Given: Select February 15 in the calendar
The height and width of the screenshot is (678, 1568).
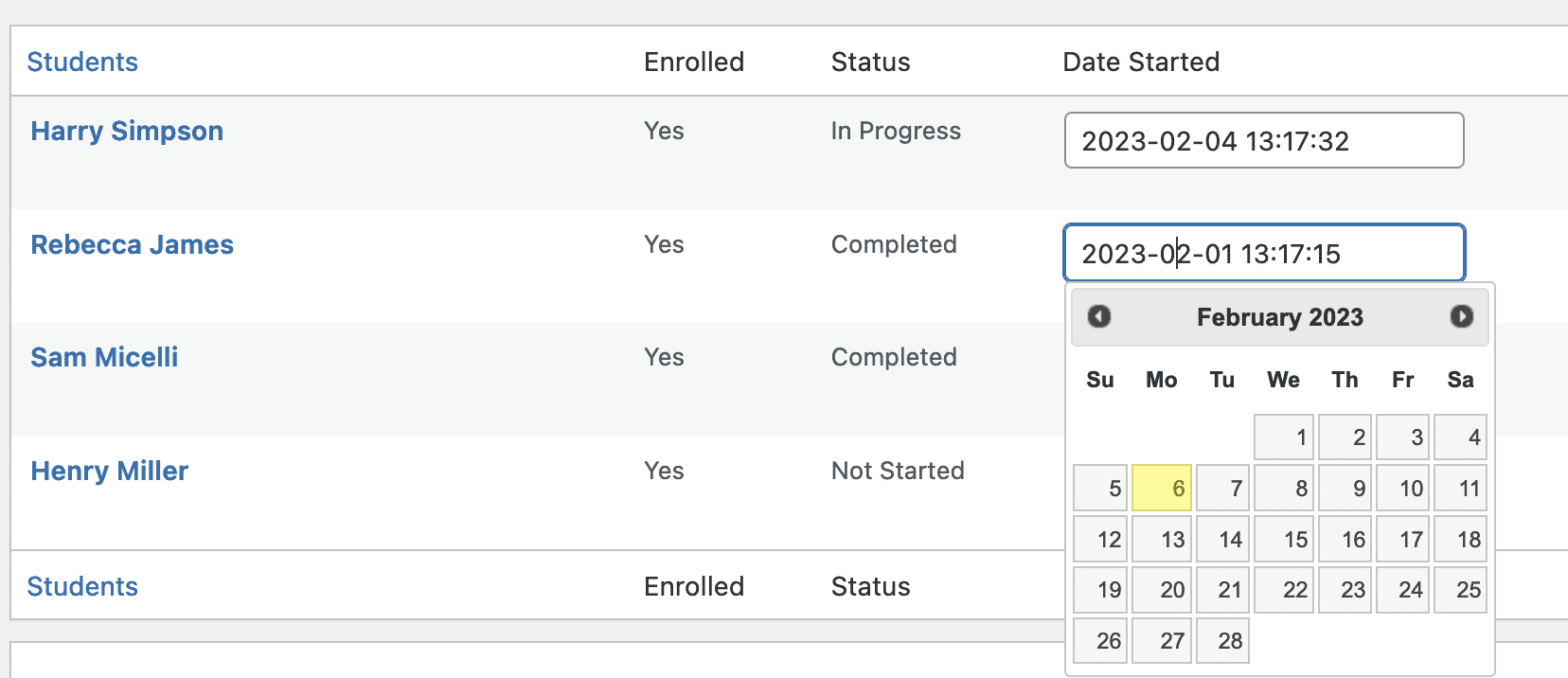Looking at the screenshot, I should [x=1284, y=540].
